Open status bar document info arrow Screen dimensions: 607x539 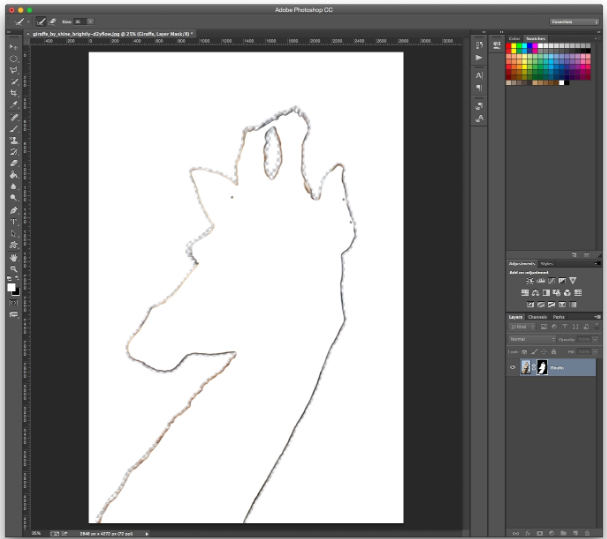(147, 534)
